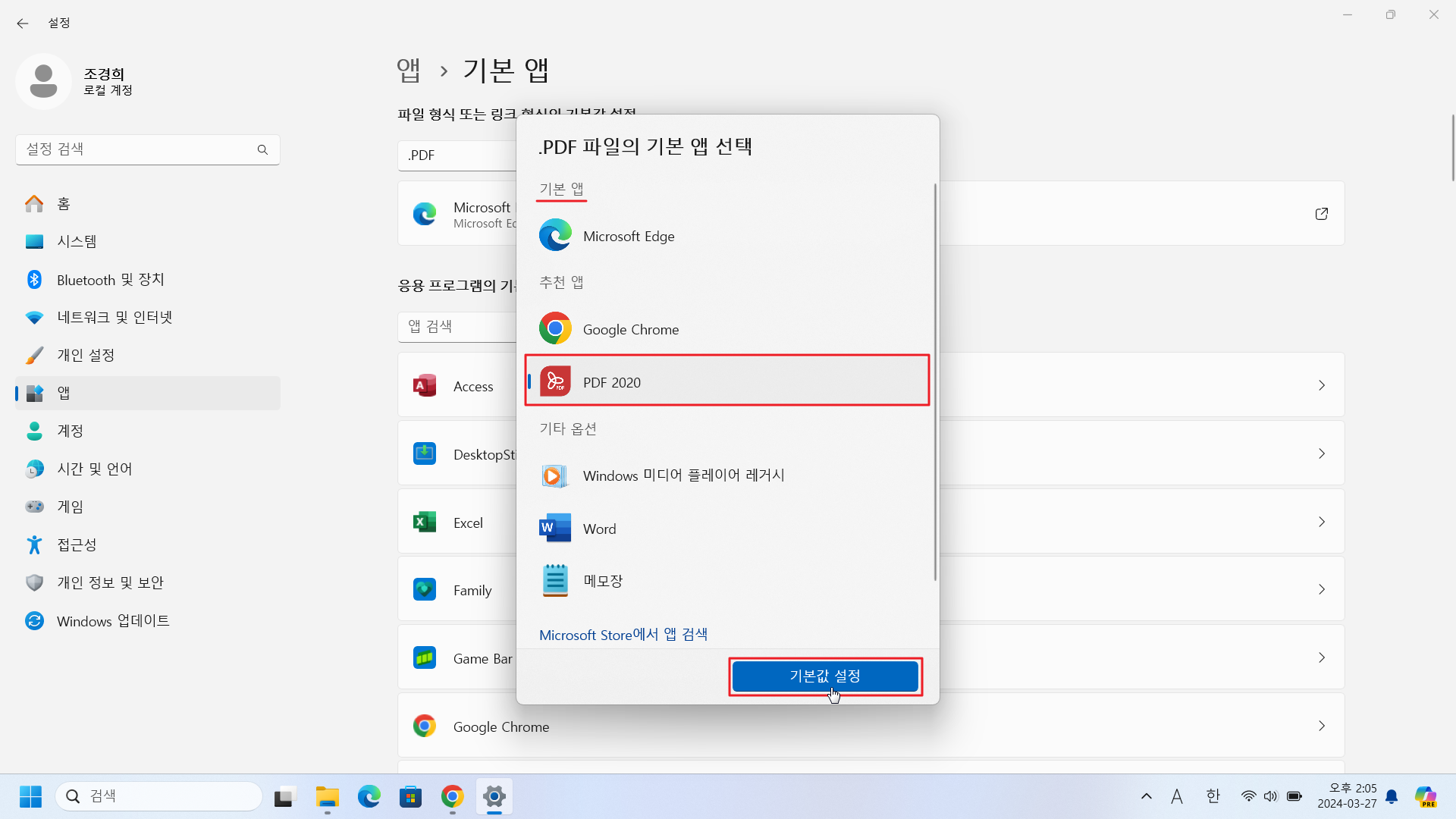This screenshot has height=819, width=1456.
Task: Open 개인 정보 및 보안 settings
Action: tap(148, 582)
